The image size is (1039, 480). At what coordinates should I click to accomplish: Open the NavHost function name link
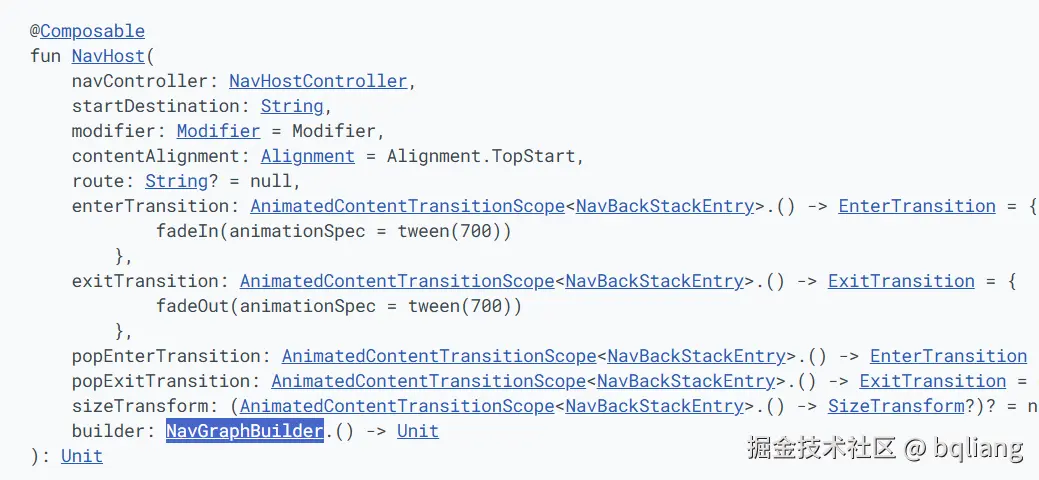click(108, 56)
